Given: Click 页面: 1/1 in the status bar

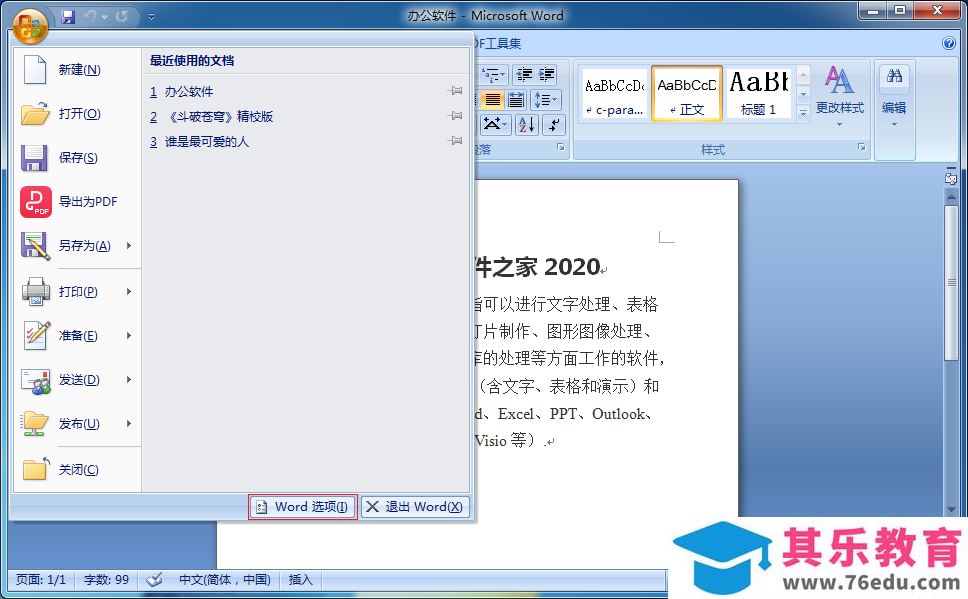Looking at the screenshot, I should 41,580.
